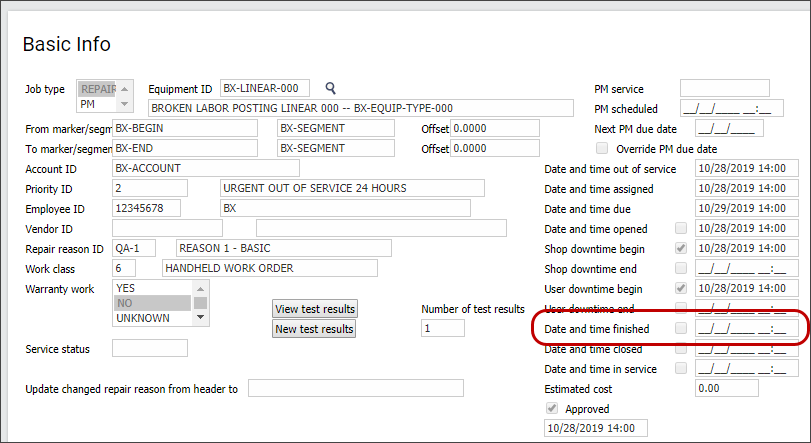Toggle the Approved checkbox
The width and height of the screenshot is (811, 443).
click(551, 408)
